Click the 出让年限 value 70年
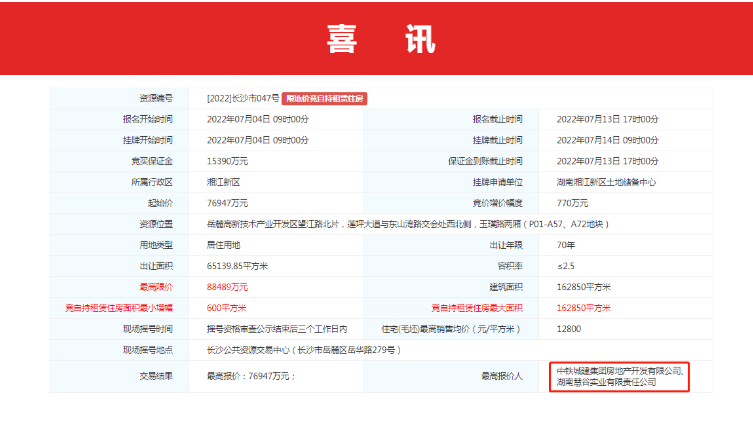Viewport: 753px width, 438px height. (564, 245)
